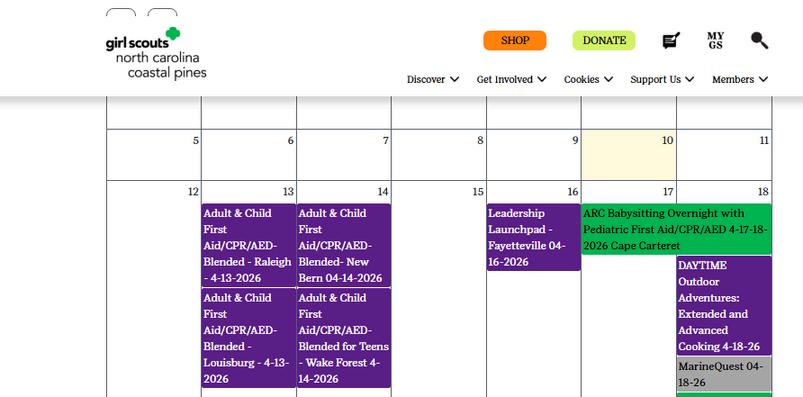Click the orange SHOP button
This screenshot has height=397, width=803.
click(515, 40)
